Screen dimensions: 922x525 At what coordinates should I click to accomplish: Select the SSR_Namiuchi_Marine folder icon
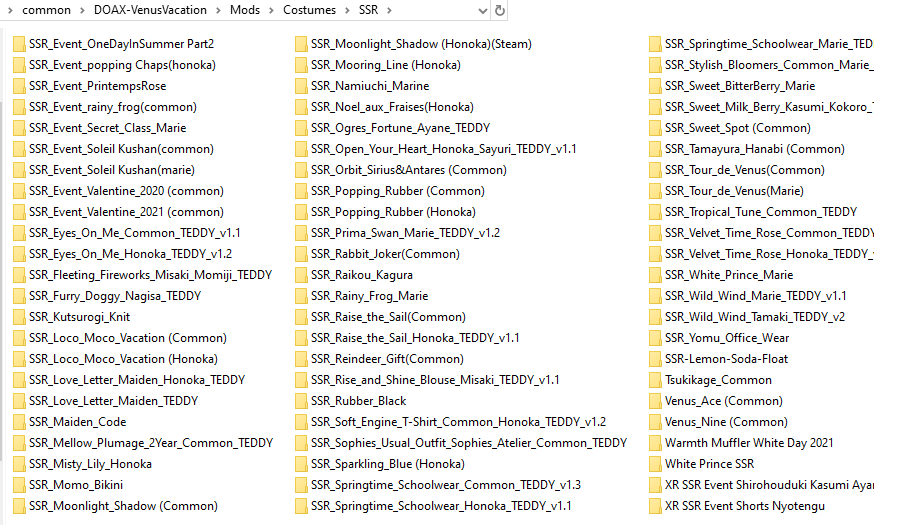click(x=301, y=86)
